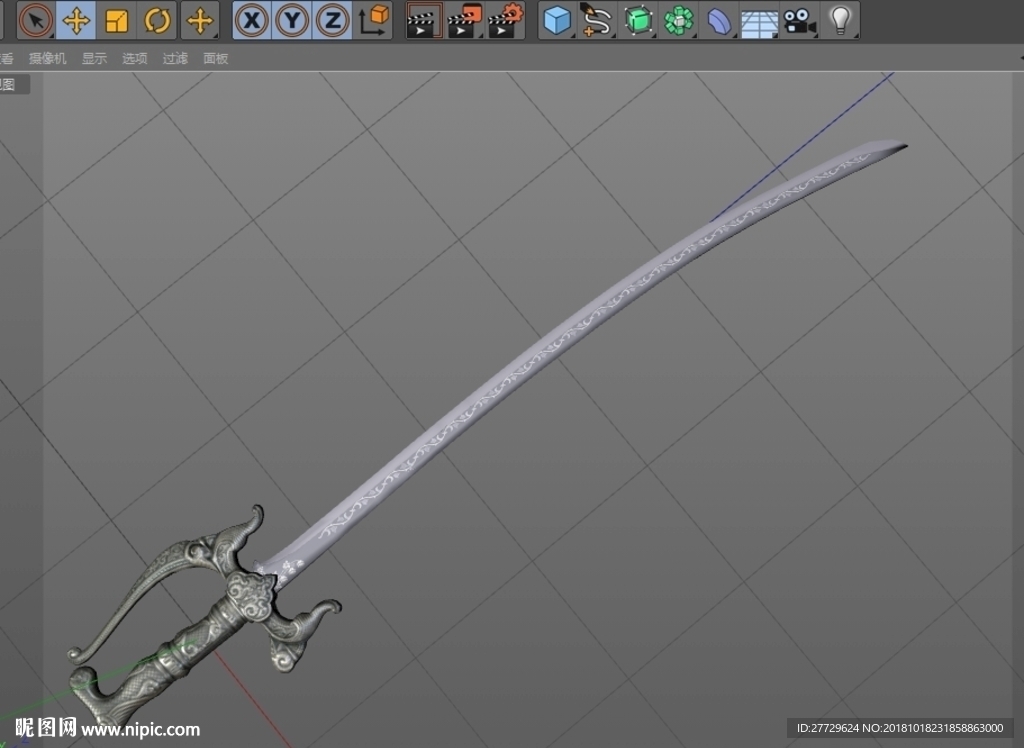This screenshot has width=1024, height=748.
Task: Switch the coordinate system icon
Action: click(x=373, y=20)
